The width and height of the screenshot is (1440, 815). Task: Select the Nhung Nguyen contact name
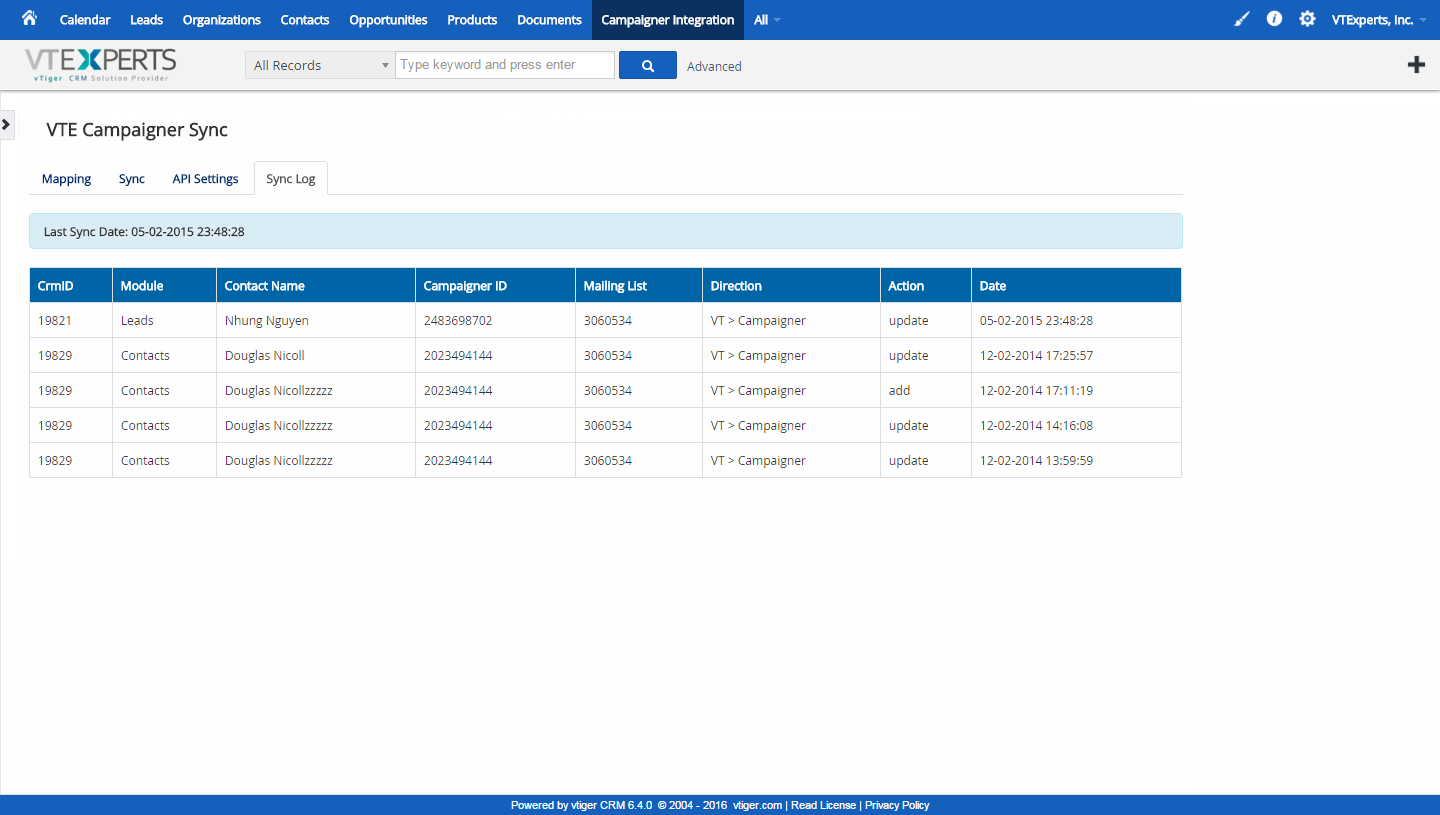[267, 321]
